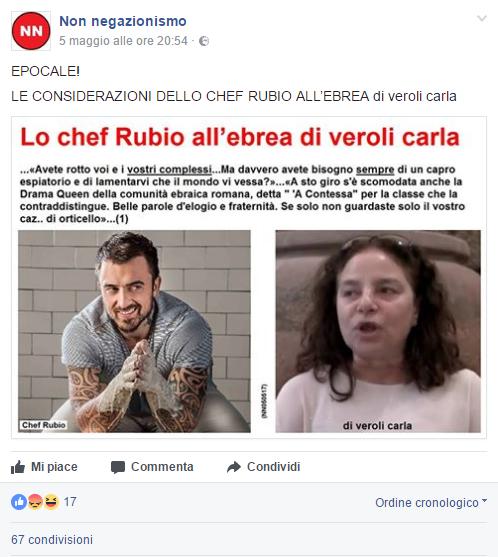Click the blue Like reaction icon

[19, 502]
